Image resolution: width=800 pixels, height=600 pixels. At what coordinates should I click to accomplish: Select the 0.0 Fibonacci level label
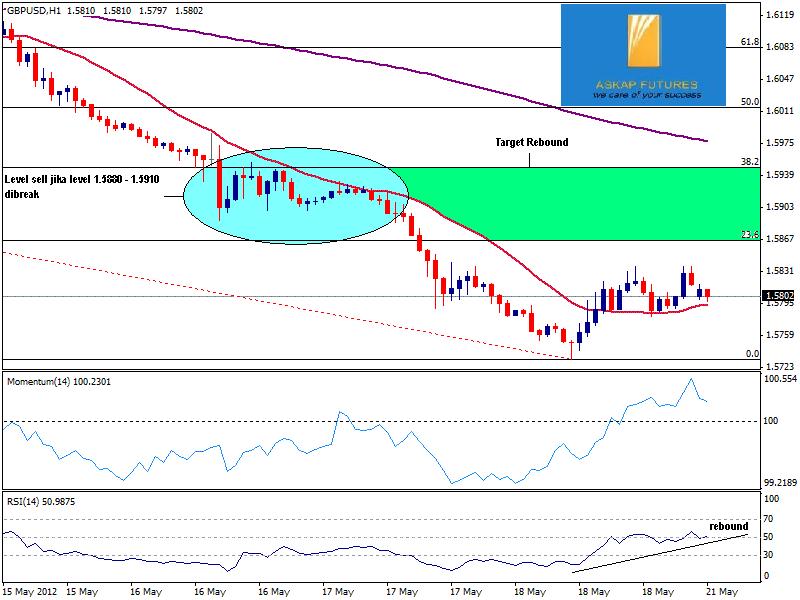pos(752,354)
